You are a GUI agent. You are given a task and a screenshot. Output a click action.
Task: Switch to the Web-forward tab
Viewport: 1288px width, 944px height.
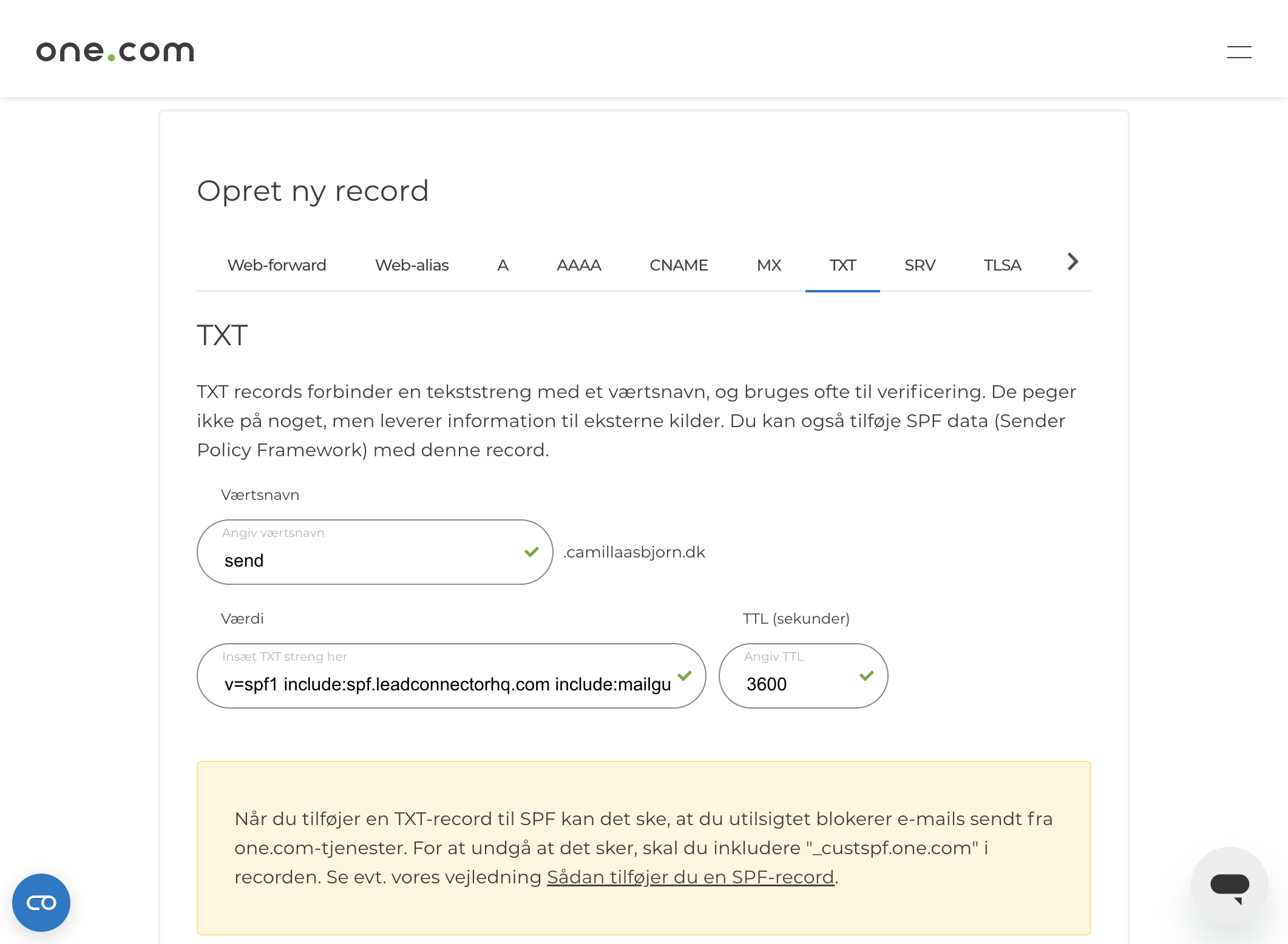pos(277,265)
